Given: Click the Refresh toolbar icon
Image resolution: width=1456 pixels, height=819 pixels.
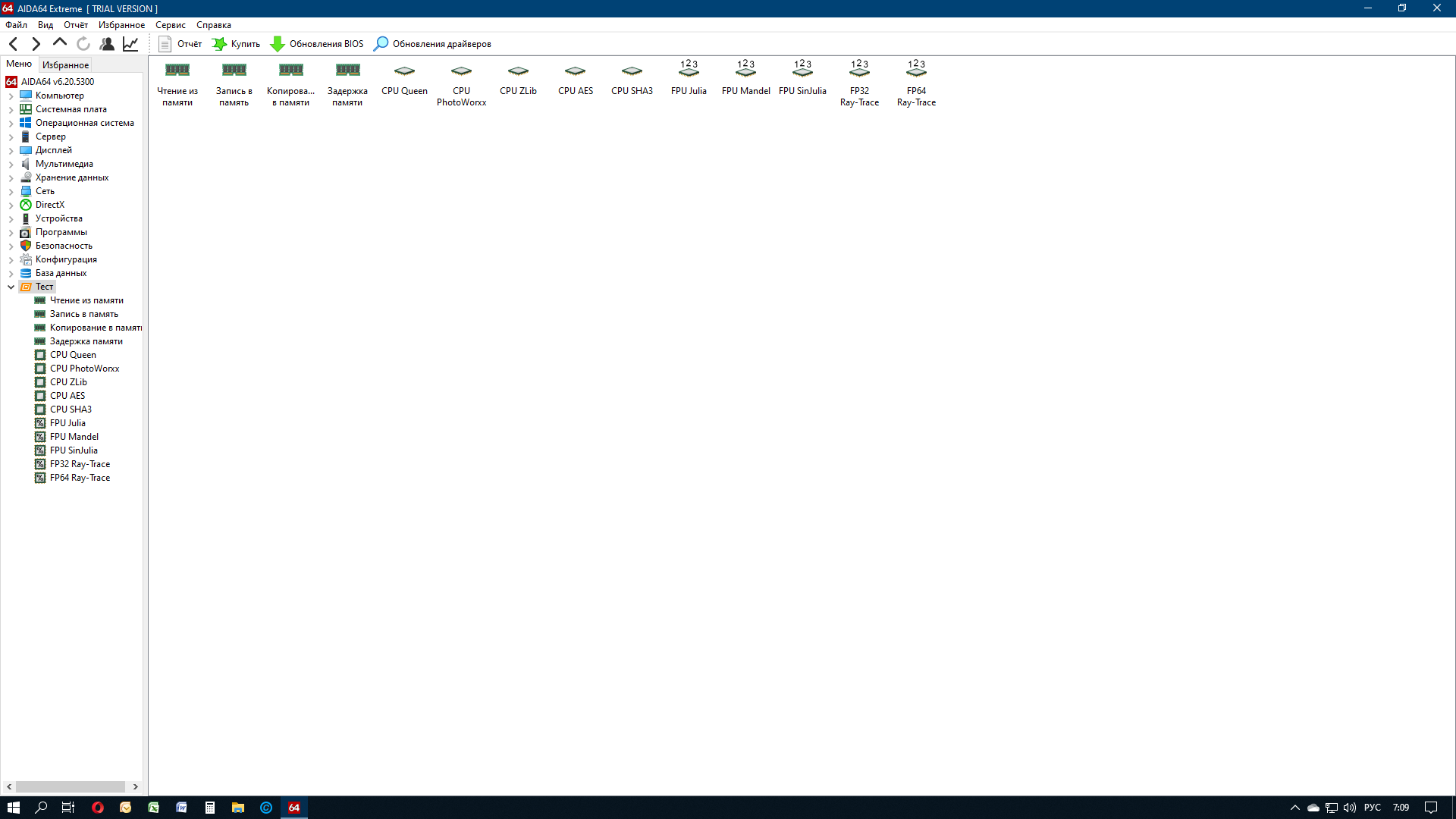Looking at the screenshot, I should (x=83, y=44).
